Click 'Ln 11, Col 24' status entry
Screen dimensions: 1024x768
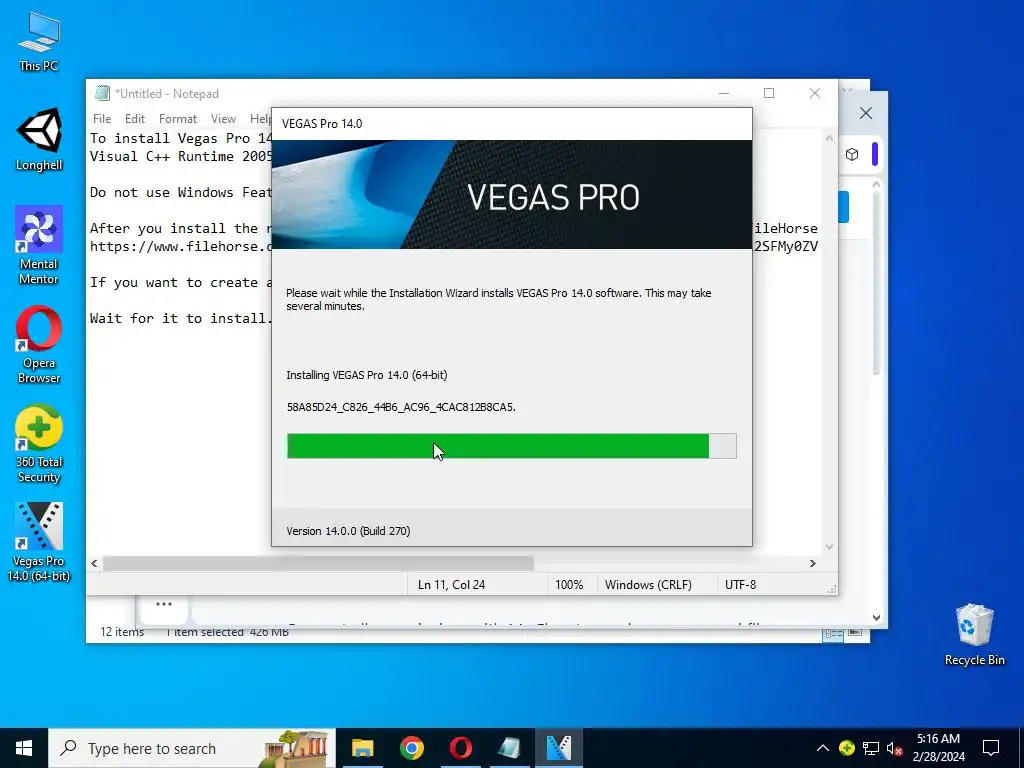pos(451,584)
